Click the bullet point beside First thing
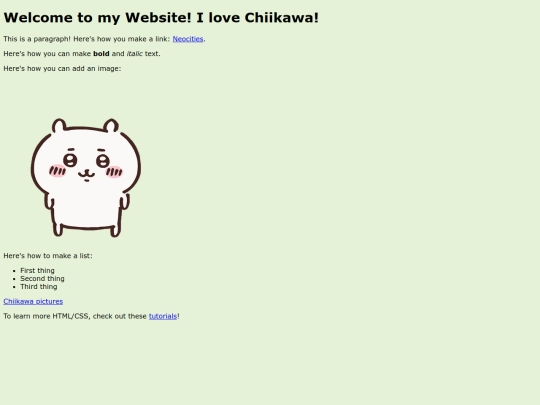540x405 pixels. point(14,271)
